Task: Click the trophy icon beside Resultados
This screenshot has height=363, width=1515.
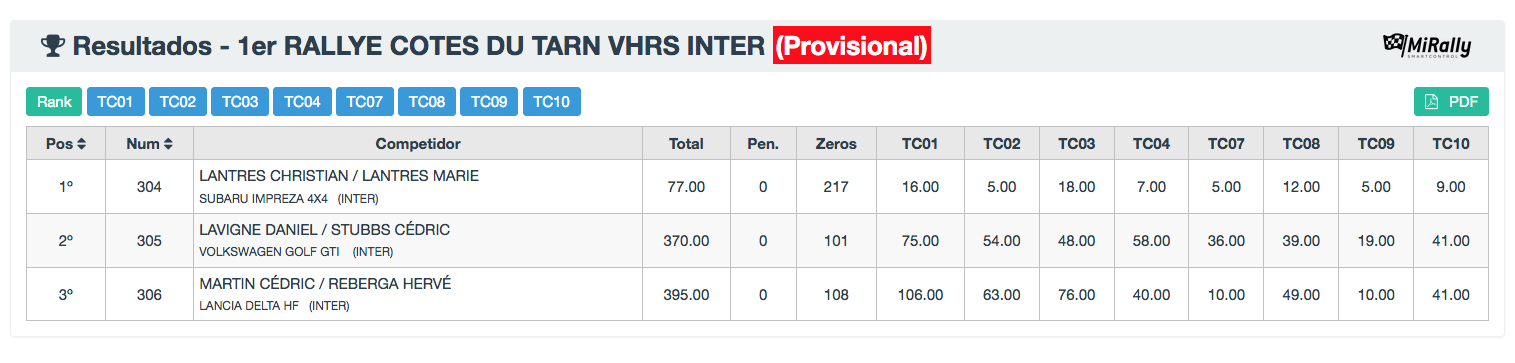Action: (52, 46)
